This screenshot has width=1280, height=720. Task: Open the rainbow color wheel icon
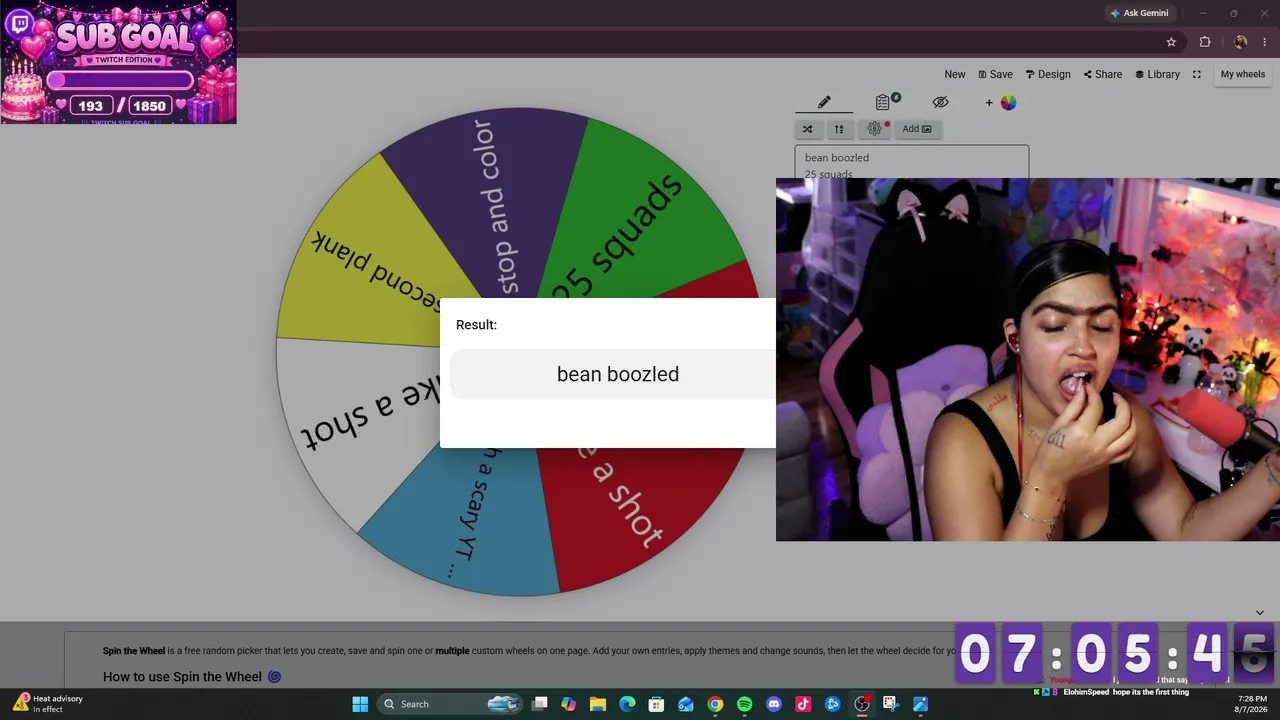pyautogui.click(x=1008, y=102)
